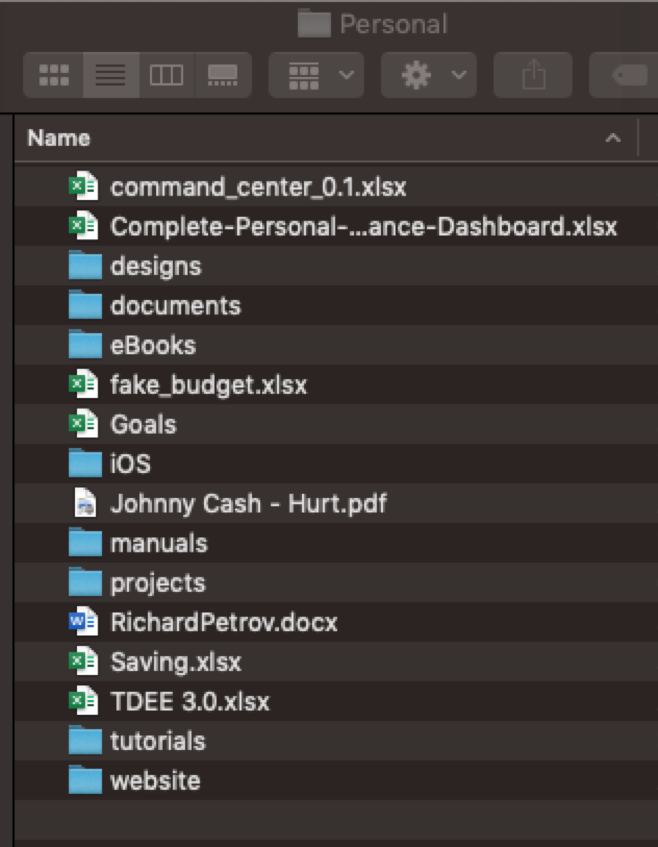
Task: Click Excel icon of Complete-Personal Dashboard file
Action: 84,226
